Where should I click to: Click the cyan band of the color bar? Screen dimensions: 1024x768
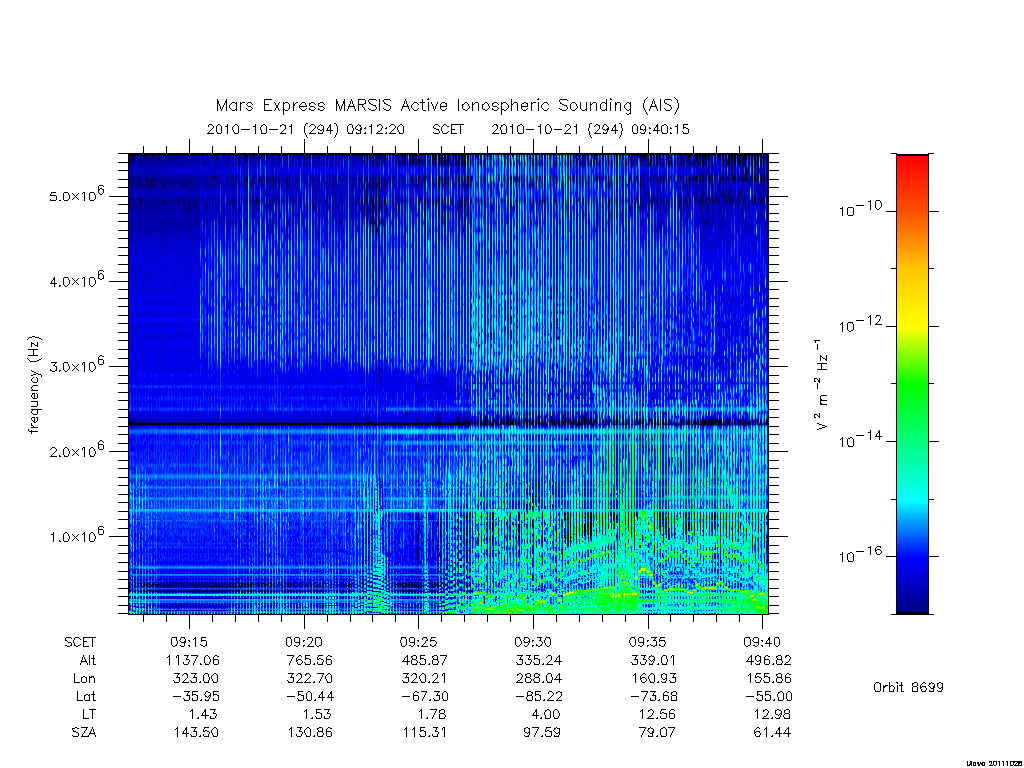(912, 500)
